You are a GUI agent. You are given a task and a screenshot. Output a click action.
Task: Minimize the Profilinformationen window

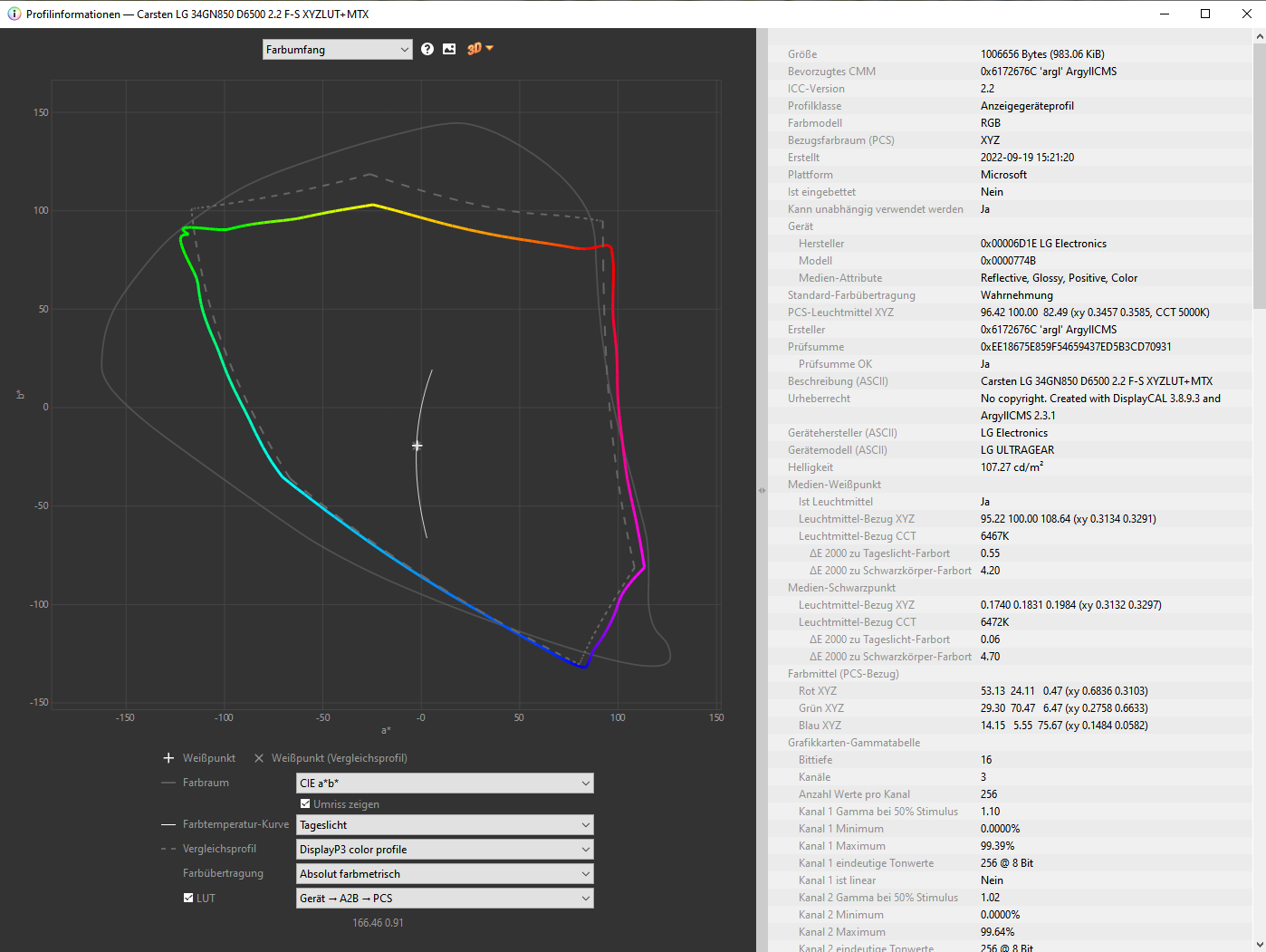pos(1164,14)
